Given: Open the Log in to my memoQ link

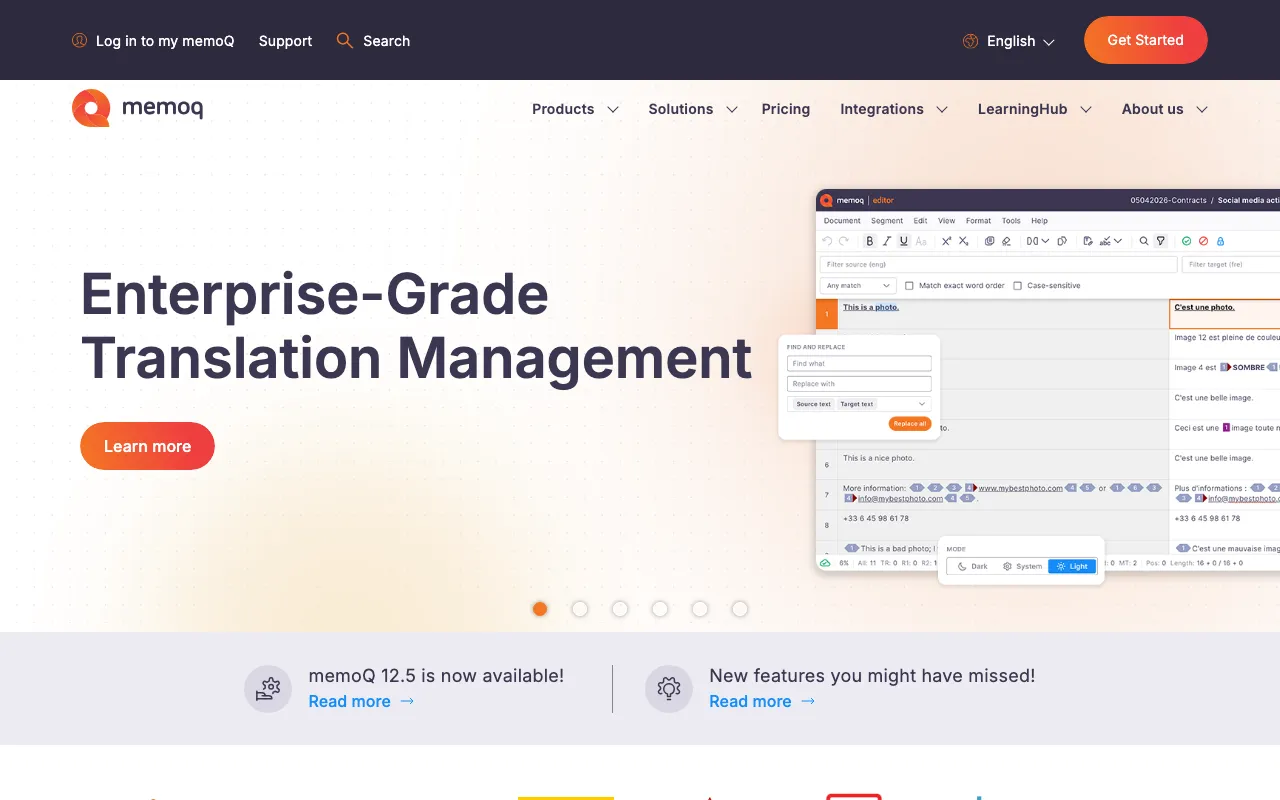Looking at the screenshot, I should pyautogui.click(x=153, y=41).
